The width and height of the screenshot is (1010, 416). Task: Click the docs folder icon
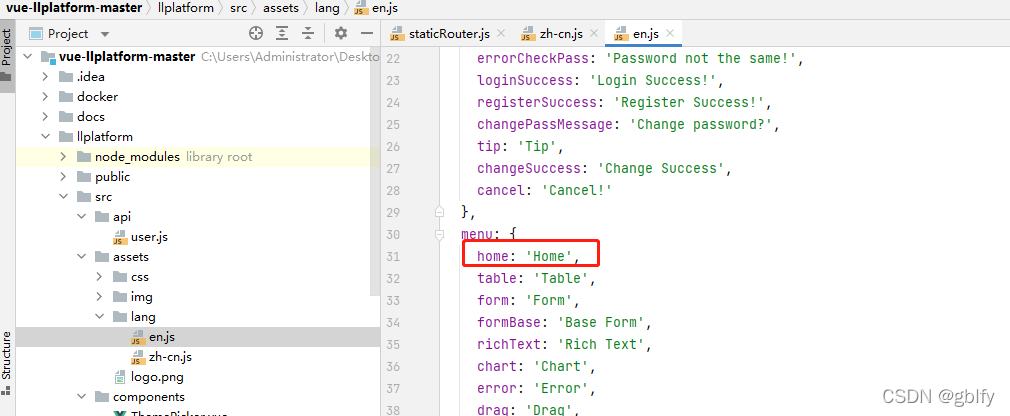[66, 117]
